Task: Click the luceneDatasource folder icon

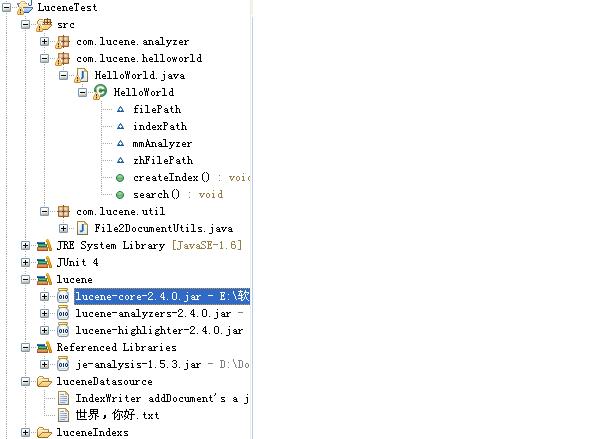Action: coord(44,381)
